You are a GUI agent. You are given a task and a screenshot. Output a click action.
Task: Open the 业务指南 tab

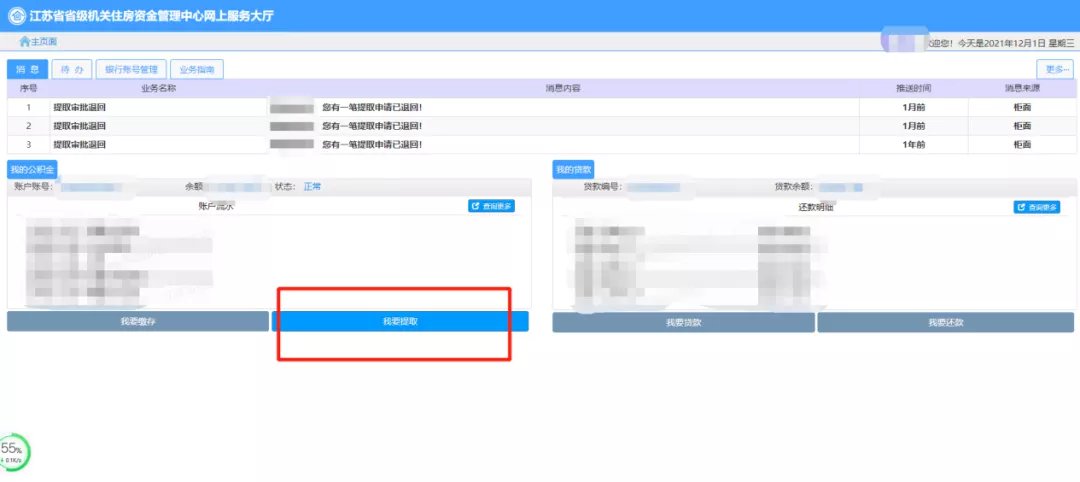[x=197, y=70]
